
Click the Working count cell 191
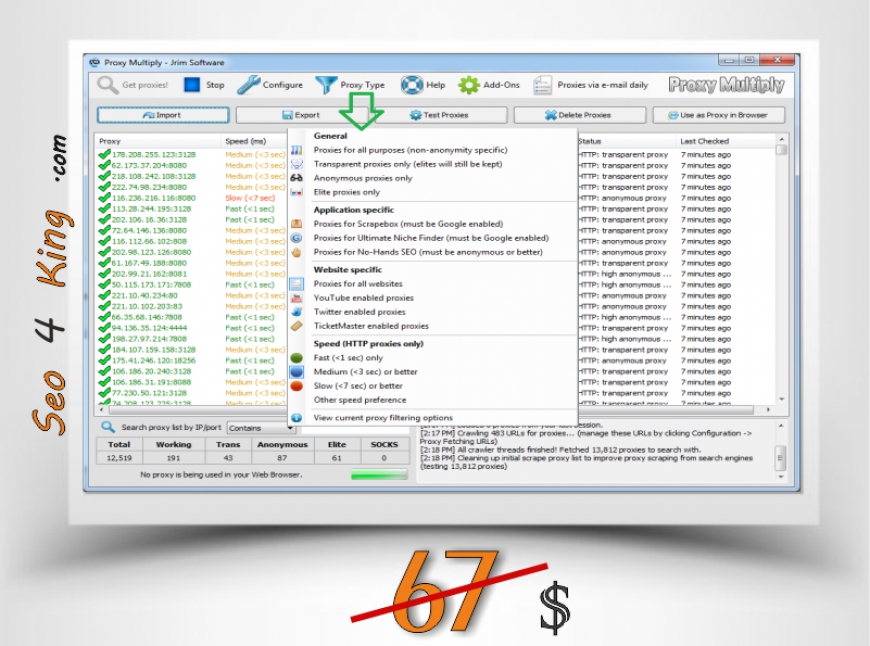pyautogui.click(x=174, y=458)
